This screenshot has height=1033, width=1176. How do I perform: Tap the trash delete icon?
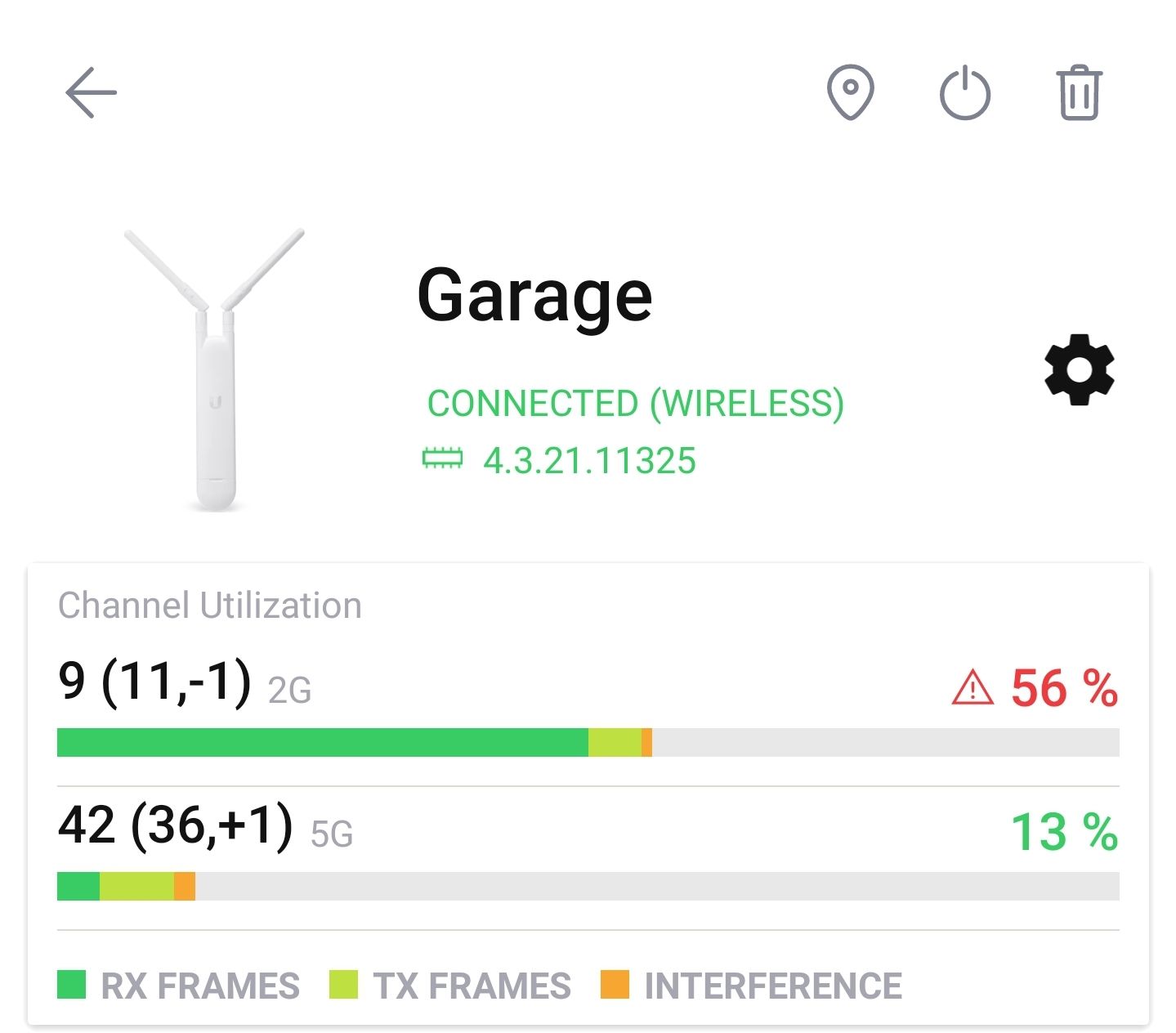(1079, 93)
